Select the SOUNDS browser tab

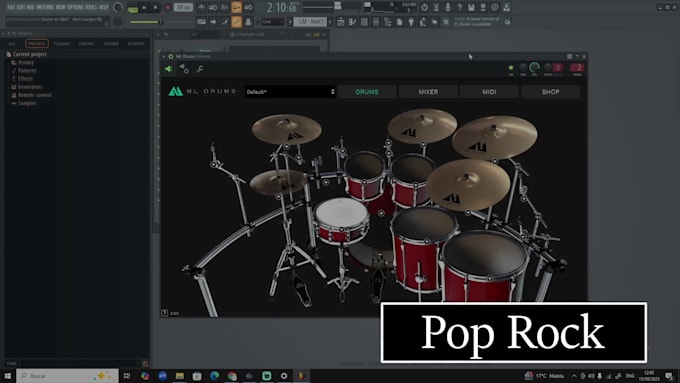(111, 44)
